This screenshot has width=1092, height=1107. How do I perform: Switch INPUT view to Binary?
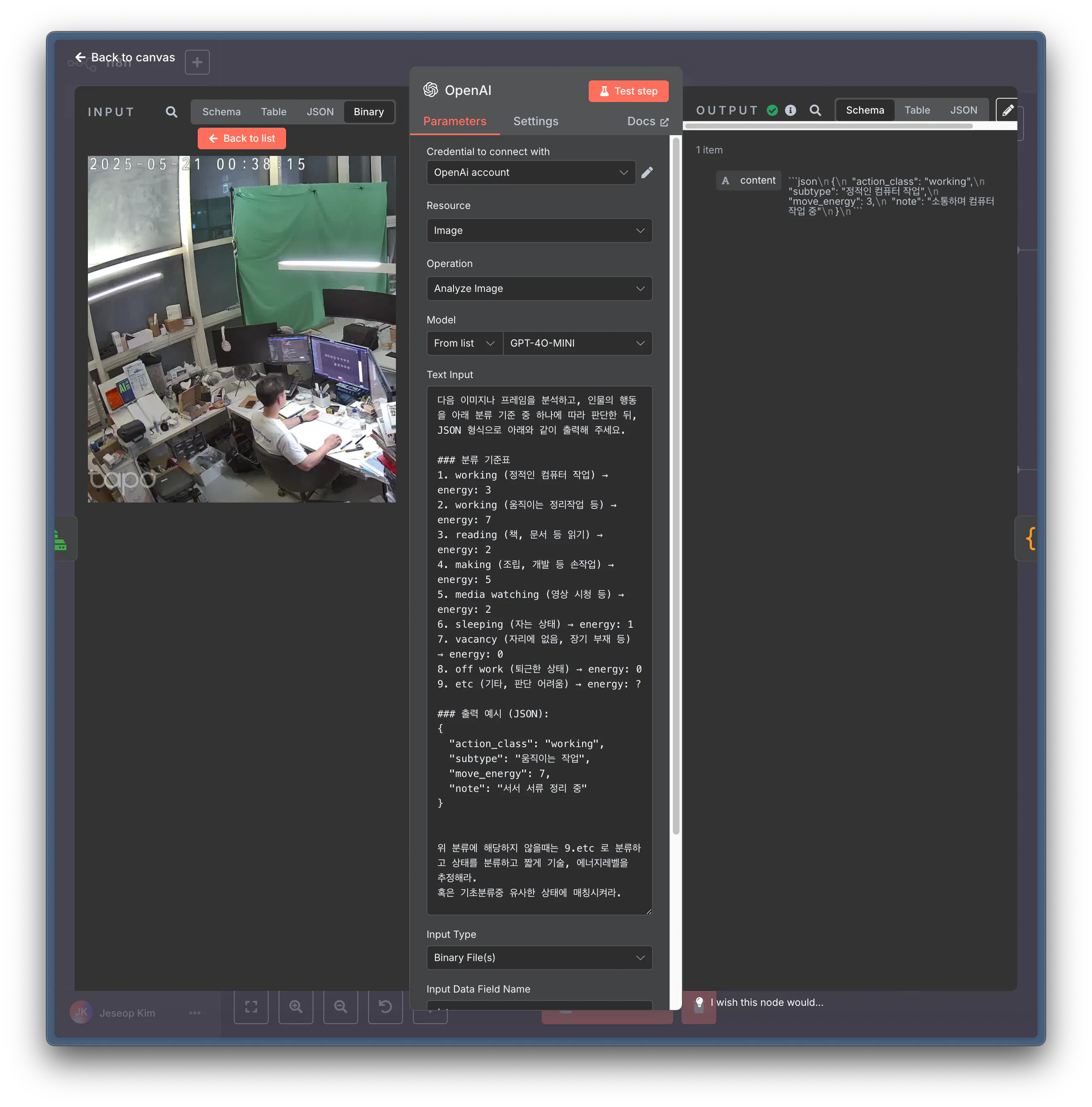click(x=369, y=112)
